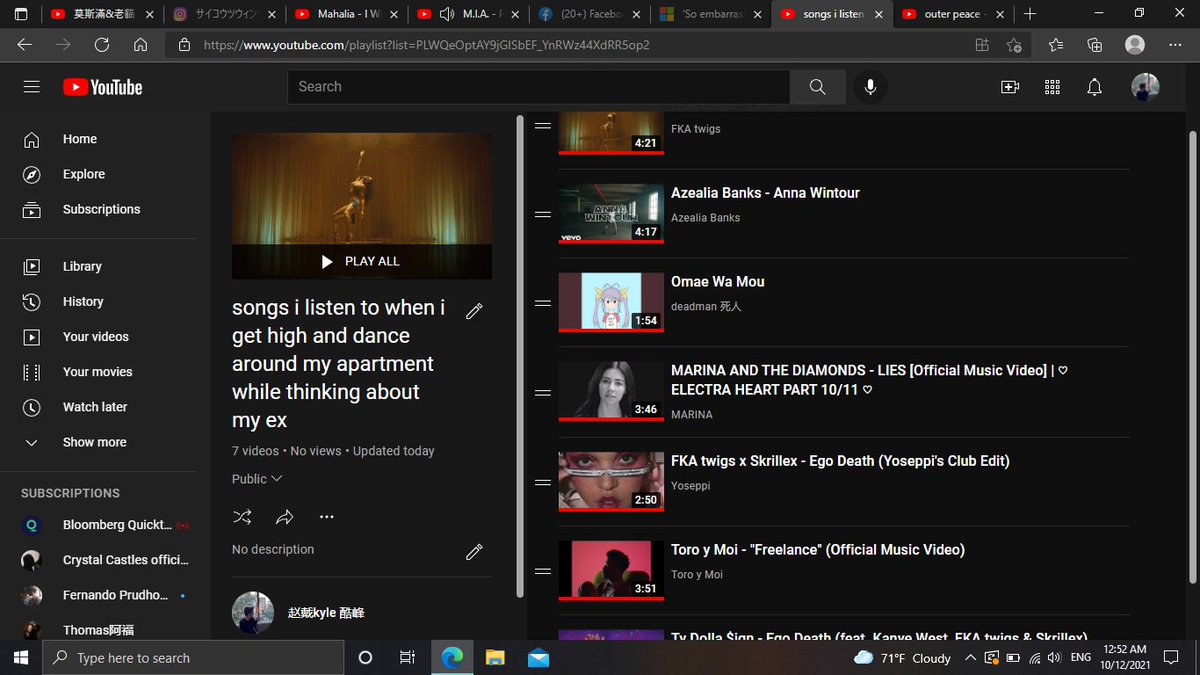
Task: Open the Omae Wa Mou video thumbnail
Action: click(611, 301)
